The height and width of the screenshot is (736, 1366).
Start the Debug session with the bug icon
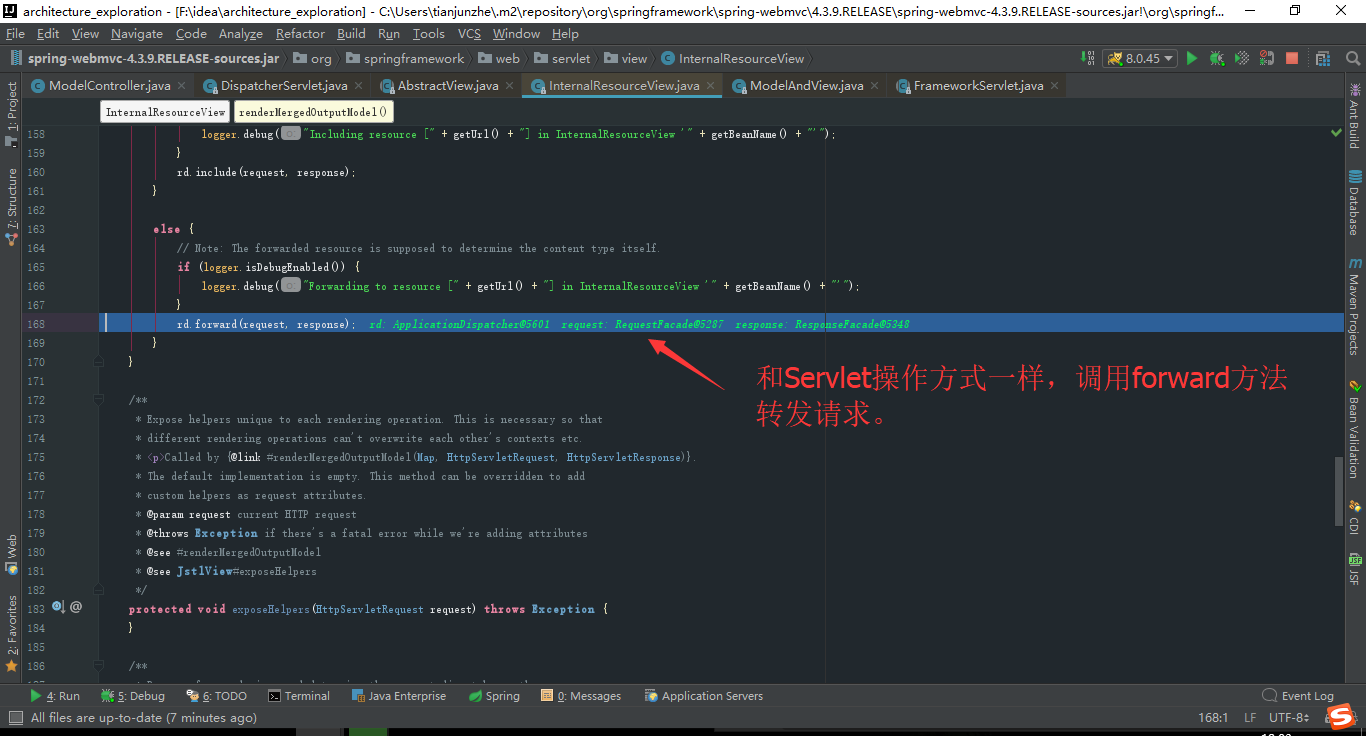(x=1216, y=59)
